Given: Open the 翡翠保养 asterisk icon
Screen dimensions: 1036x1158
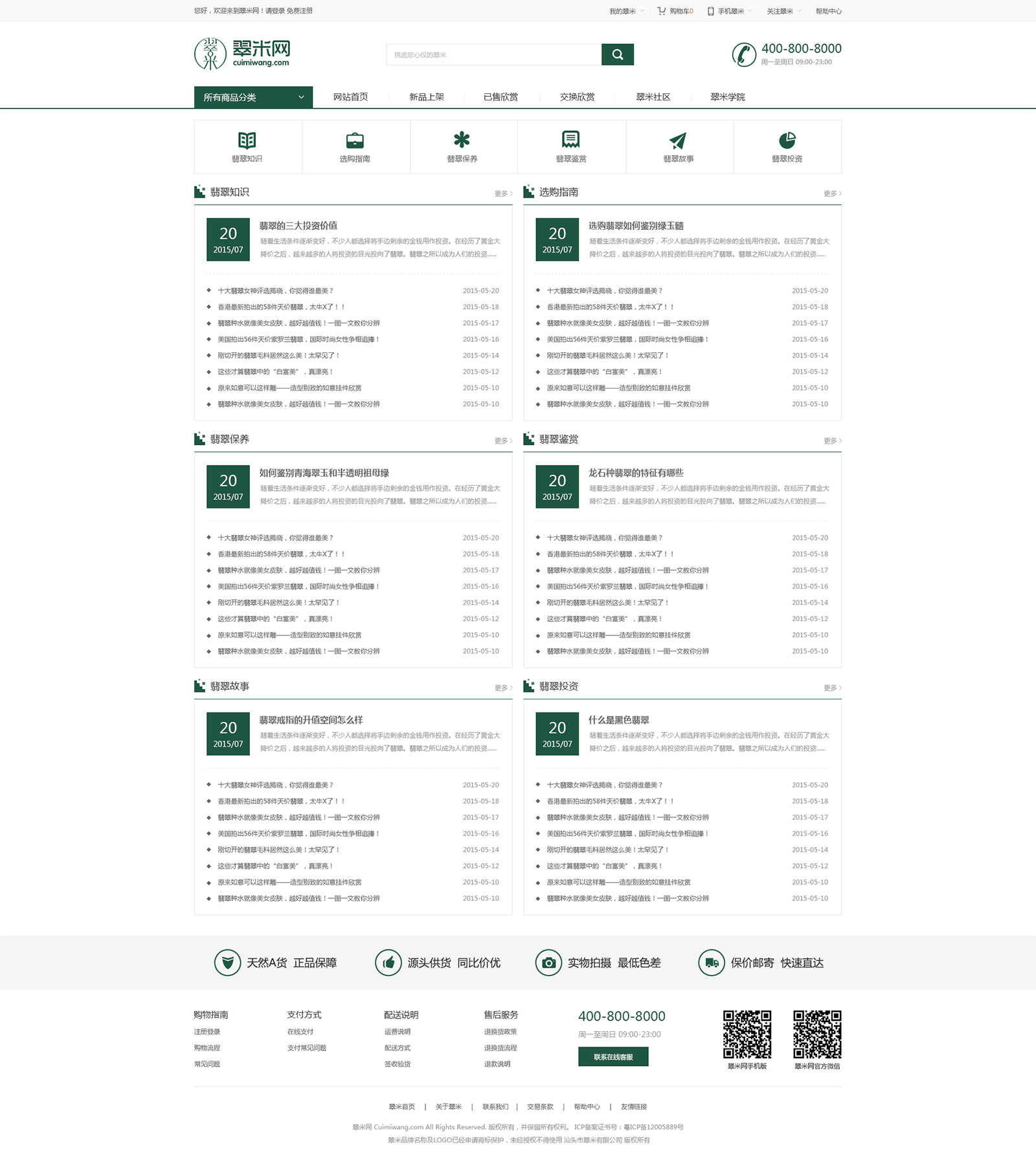Looking at the screenshot, I should pos(462,141).
